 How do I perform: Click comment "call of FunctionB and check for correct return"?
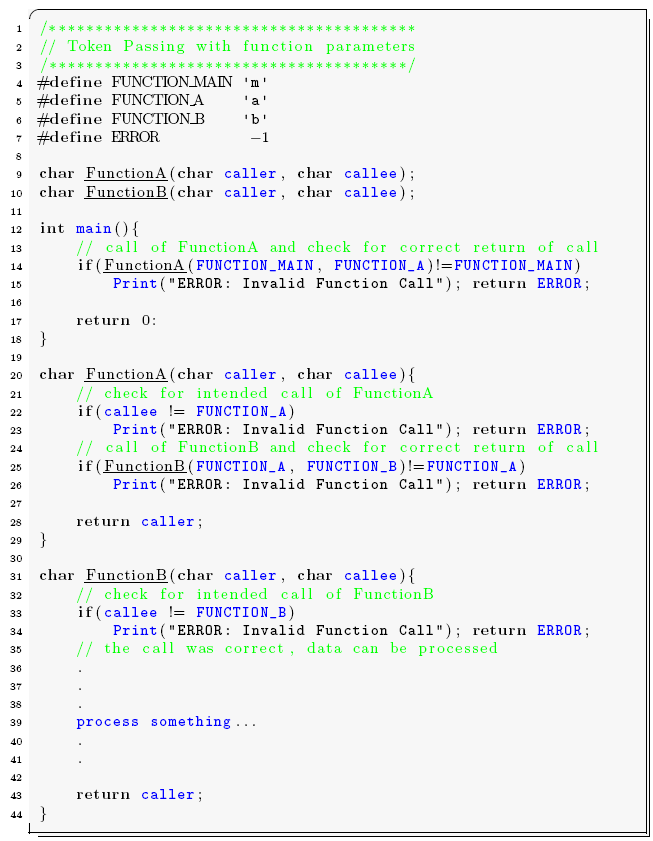[337, 447]
